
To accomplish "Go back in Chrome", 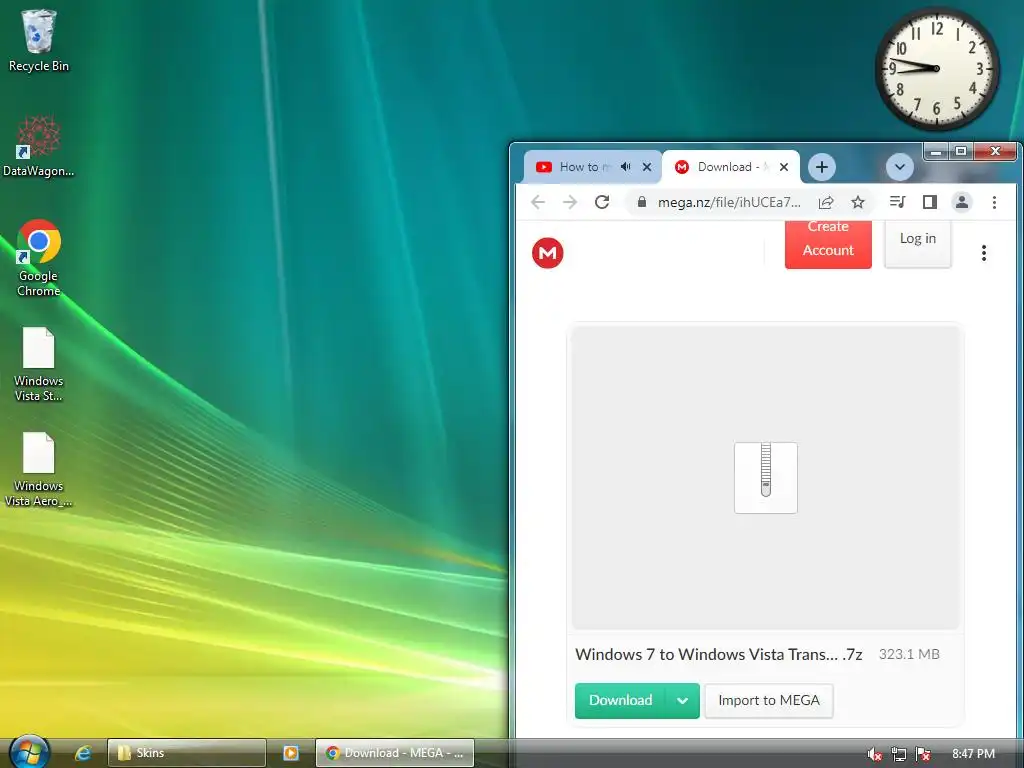I will tap(538, 202).
